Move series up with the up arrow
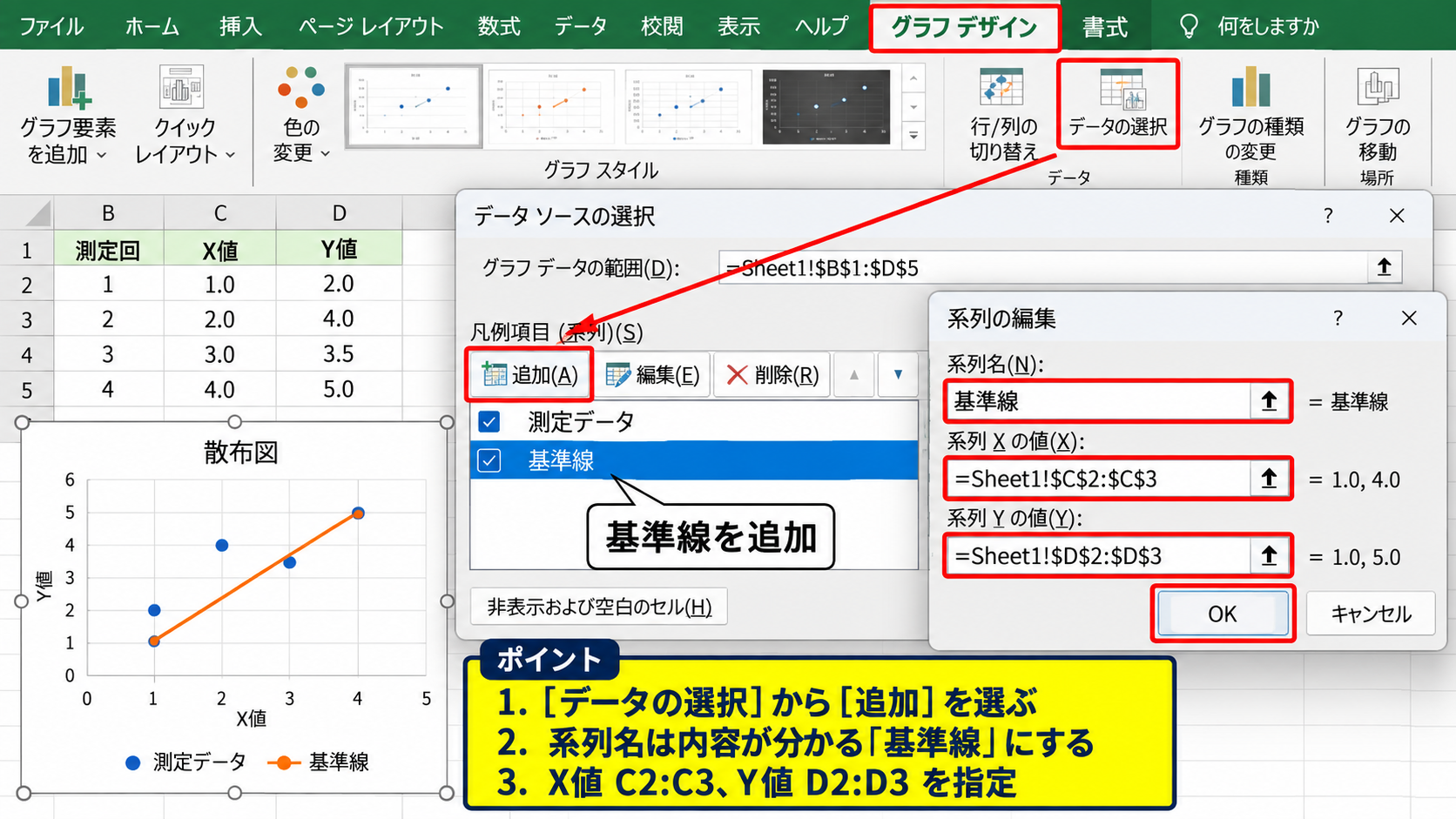Screen dimensions: 1456x819 853,375
